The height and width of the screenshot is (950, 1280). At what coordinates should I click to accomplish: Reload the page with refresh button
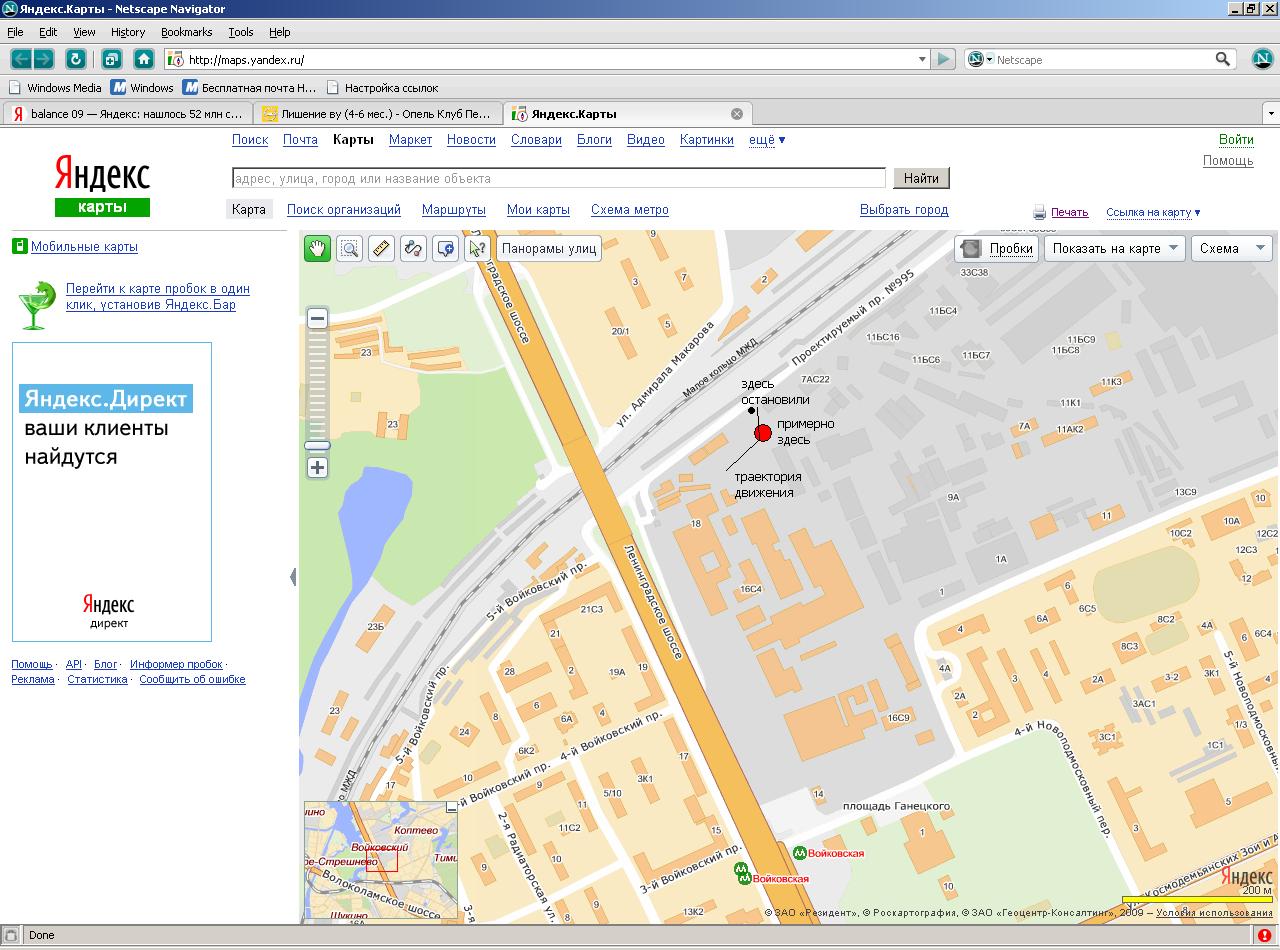pos(75,59)
